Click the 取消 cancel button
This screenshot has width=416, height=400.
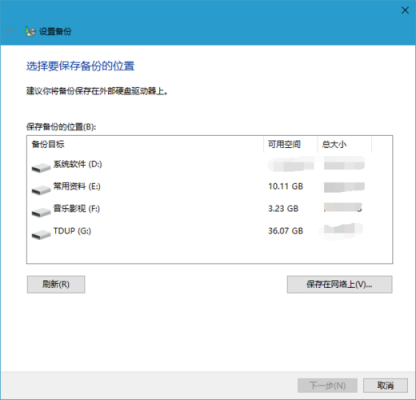click(x=385, y=386)
